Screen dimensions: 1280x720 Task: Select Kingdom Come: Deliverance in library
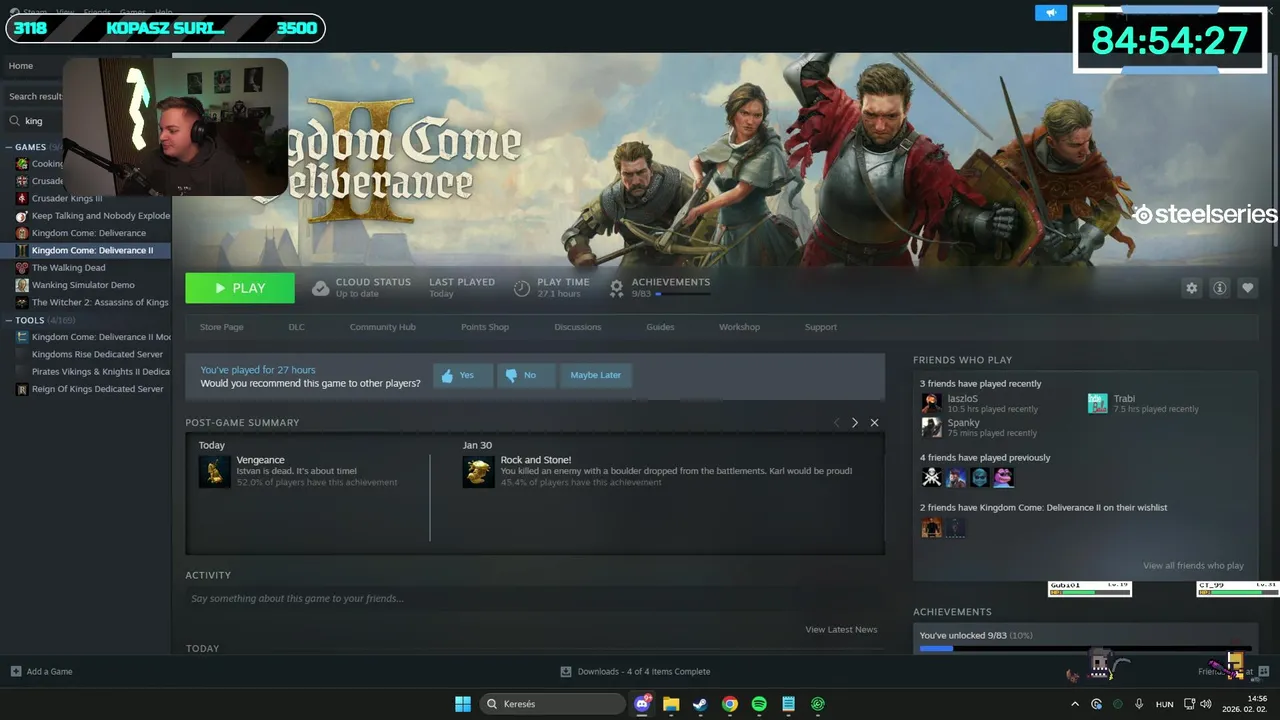click(88, 233)
